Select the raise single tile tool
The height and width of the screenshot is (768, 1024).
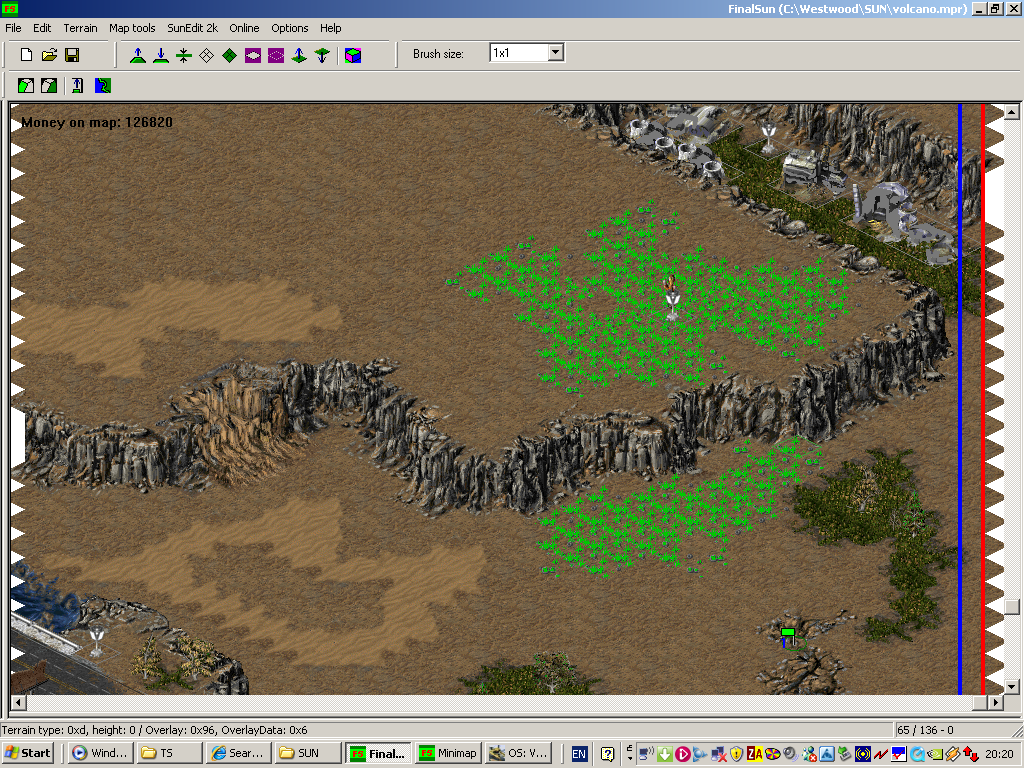(x=299, y=56)
